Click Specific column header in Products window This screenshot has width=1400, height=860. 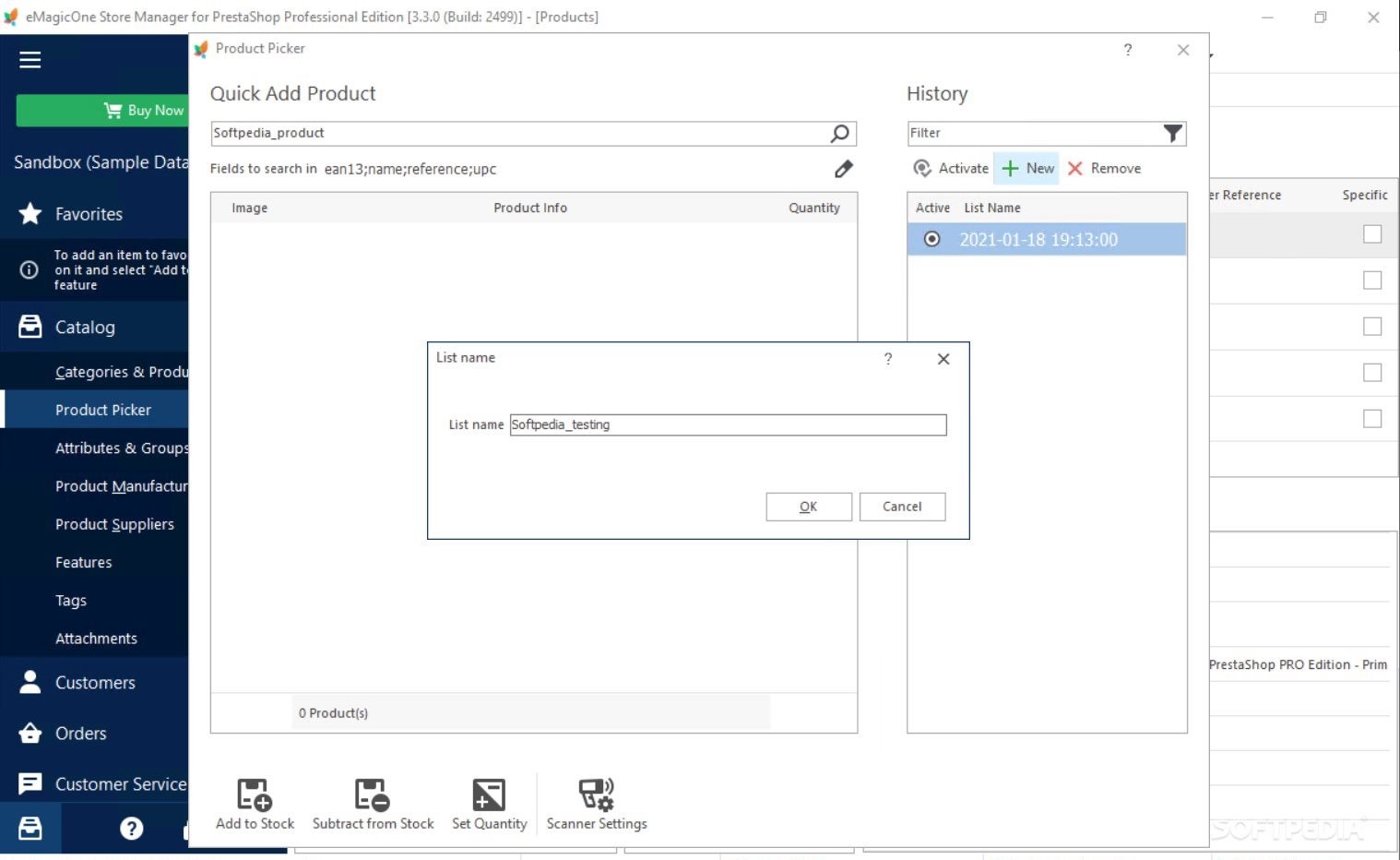1365,195
